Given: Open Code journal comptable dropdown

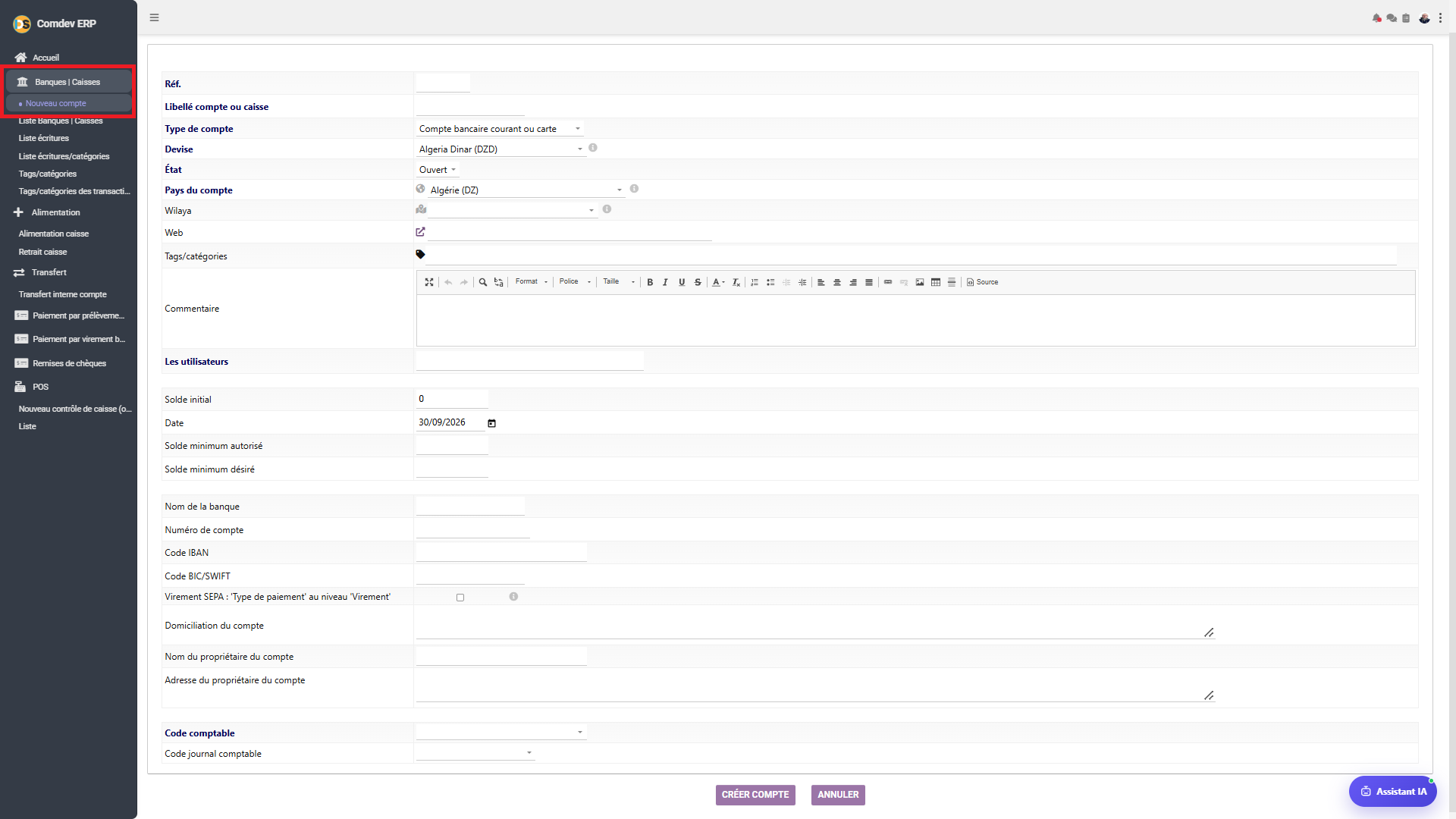Looking at the screenshot, I should click(475, 753).
